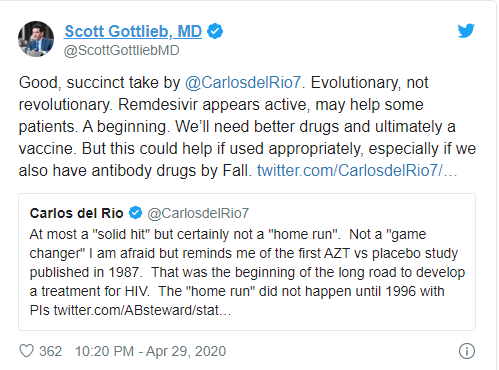Like the tweet with the heart icon

tap(26, 351)
